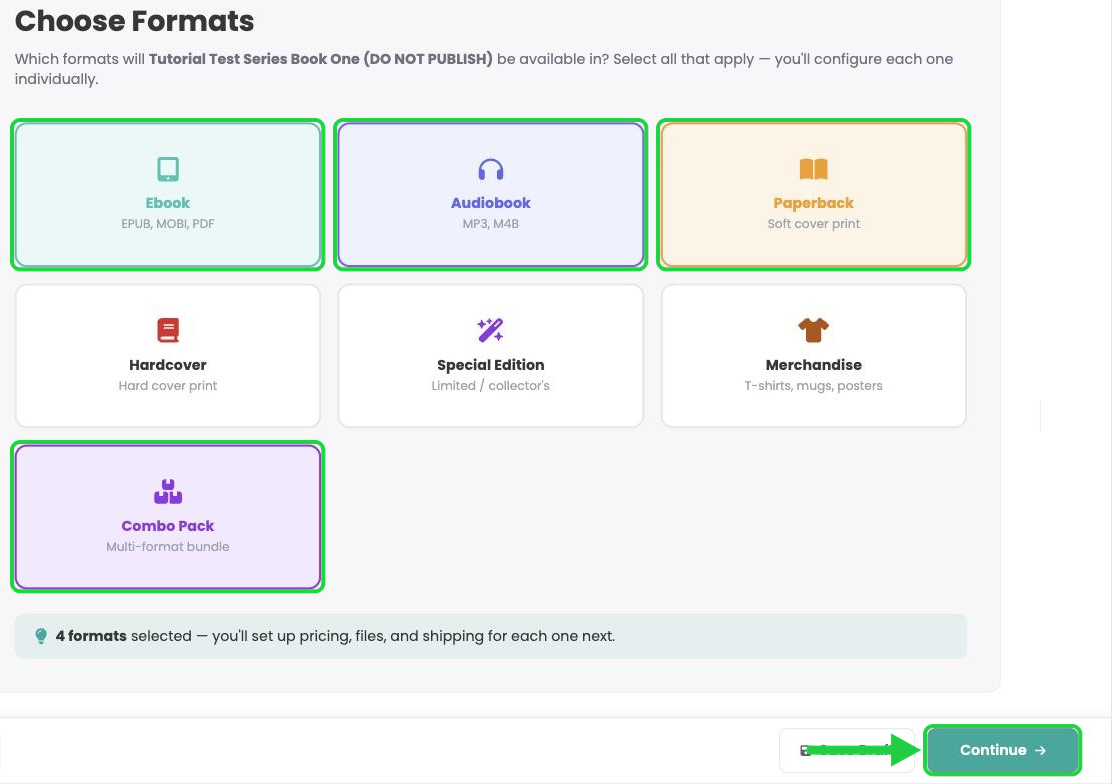Click the open book icon on Paperback
Viewport: 1112px width, 784px height.
[813, 169]
